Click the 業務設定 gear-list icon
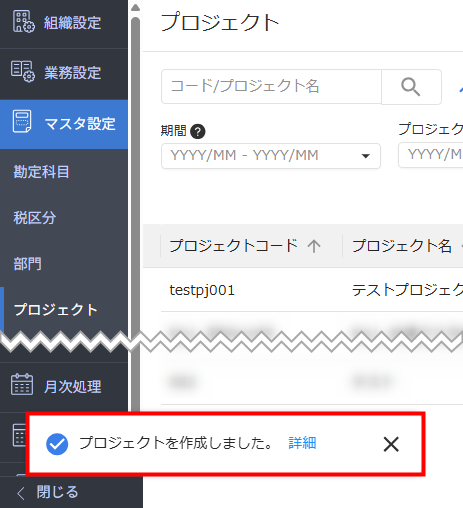 pos(23,71)
